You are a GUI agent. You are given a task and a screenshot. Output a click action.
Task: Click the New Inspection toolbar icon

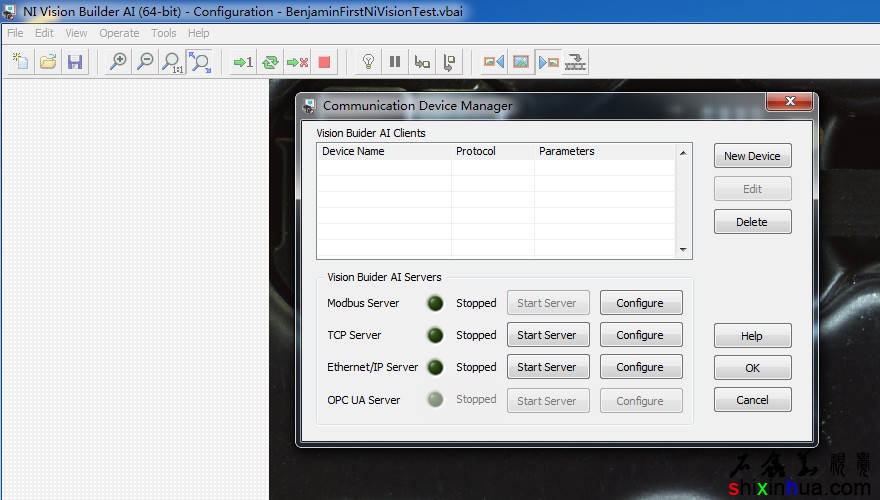coord(20,62)
